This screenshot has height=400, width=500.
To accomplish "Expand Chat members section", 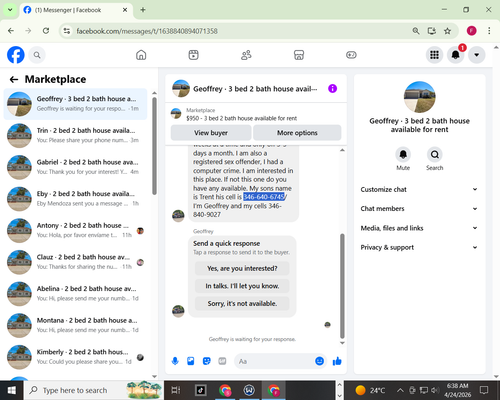I will (x=419, y=209).
